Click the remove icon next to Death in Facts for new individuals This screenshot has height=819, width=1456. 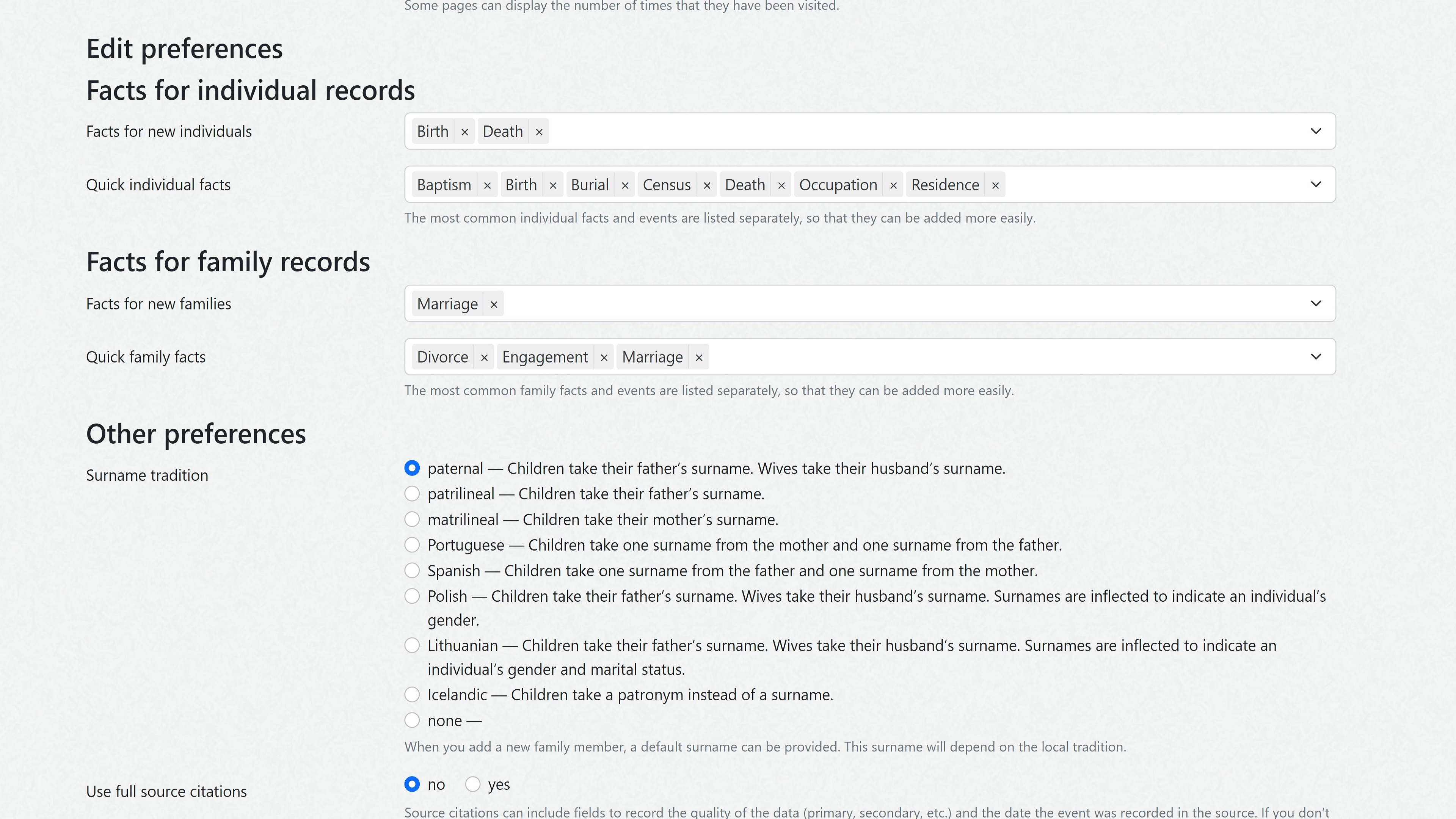tap(538, 131)
